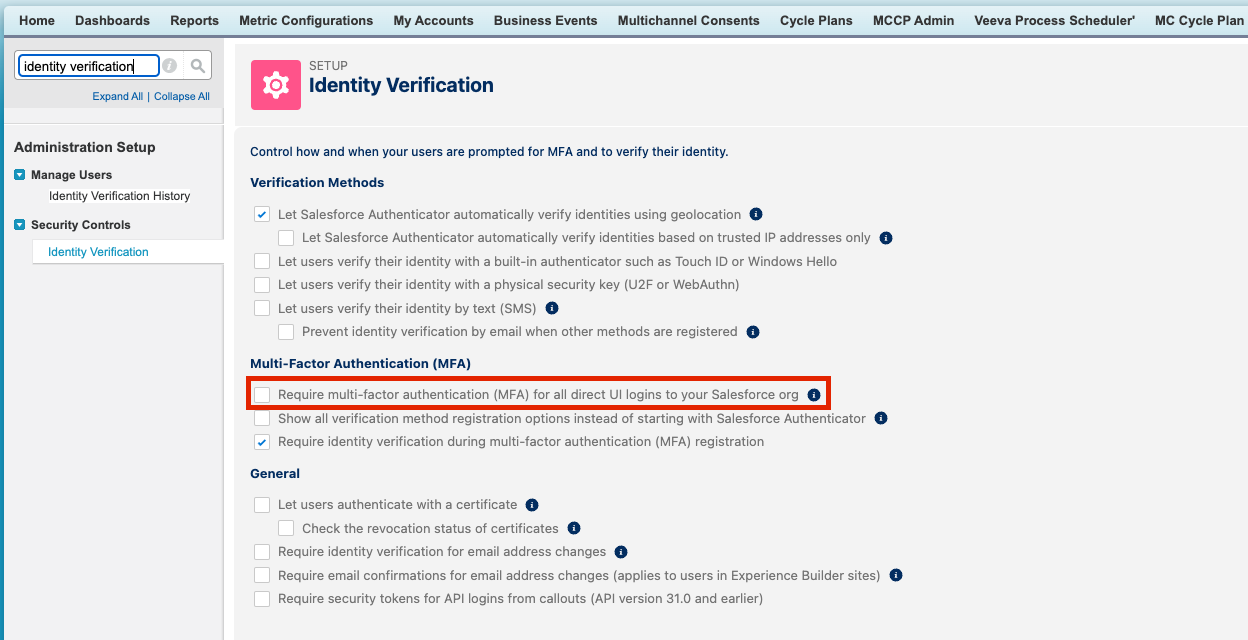The height and width of the screenshot is (640, 1248).
Task: Show info for require MFA direct logins
Action: click(x=814, y=395)
